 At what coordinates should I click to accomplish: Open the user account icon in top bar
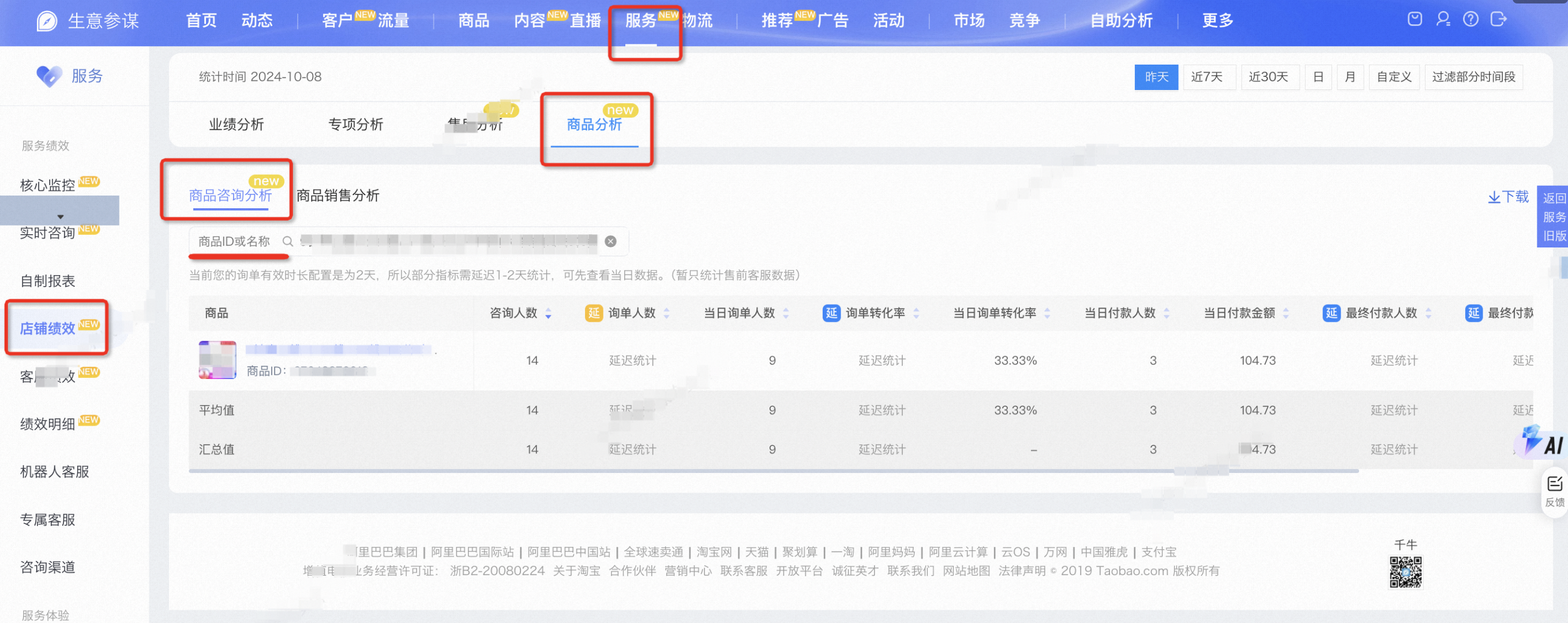click(1443, 20)
